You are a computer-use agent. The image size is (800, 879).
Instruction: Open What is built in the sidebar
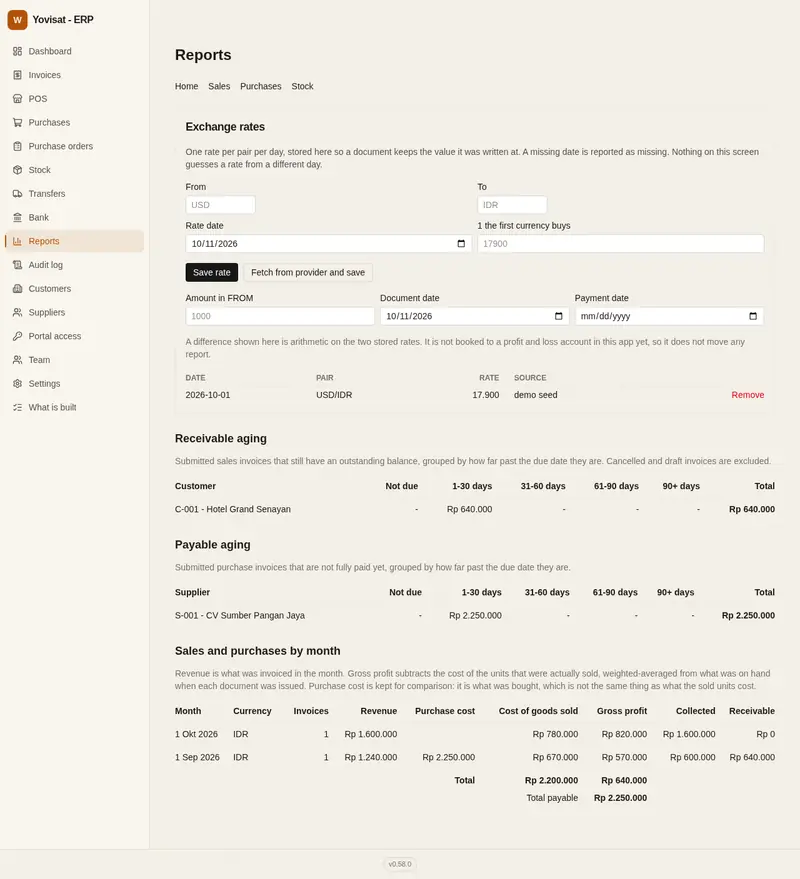tap(74, 408)
